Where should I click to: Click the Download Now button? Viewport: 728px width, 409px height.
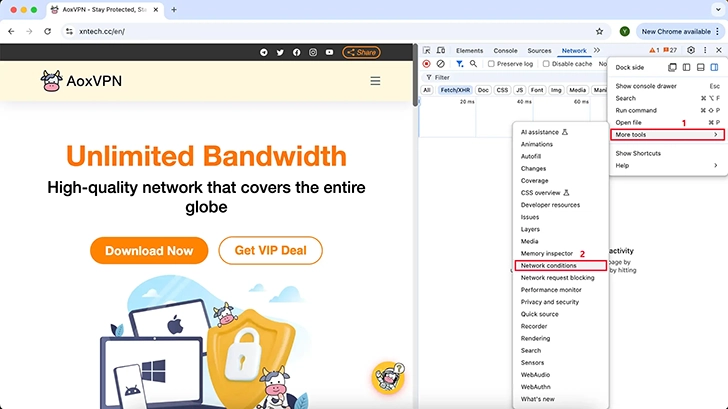149,250
